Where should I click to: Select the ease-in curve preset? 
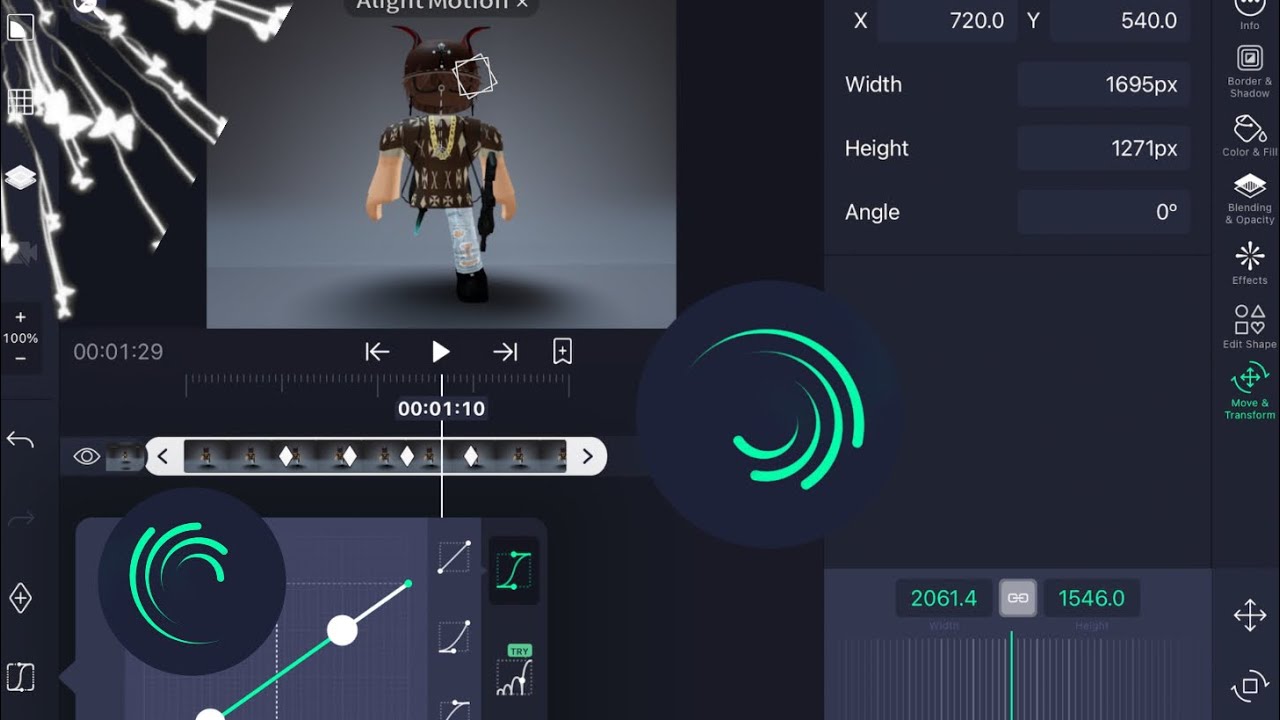454,637
